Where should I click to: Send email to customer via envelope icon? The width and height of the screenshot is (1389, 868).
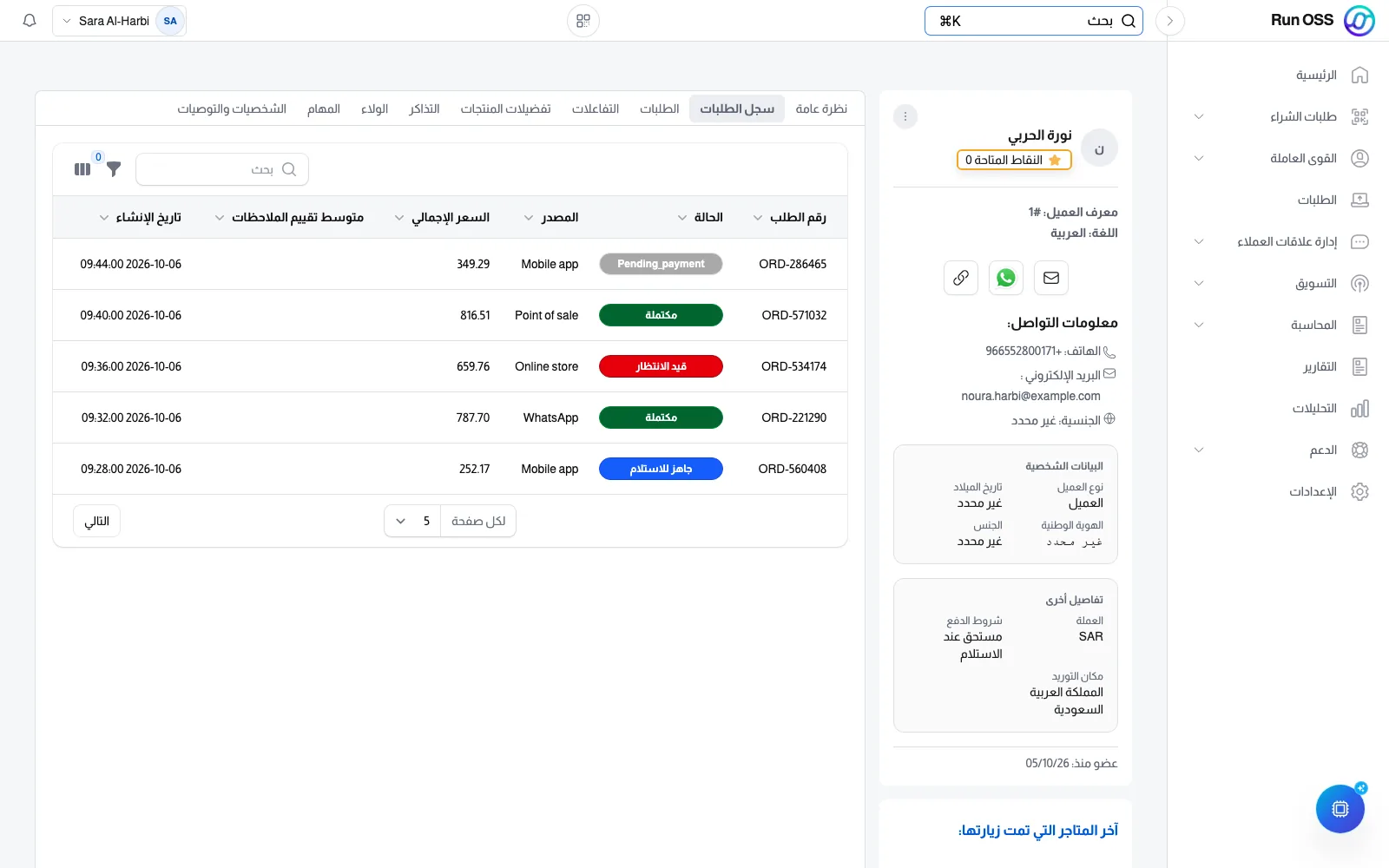(x=1051, y=278)
